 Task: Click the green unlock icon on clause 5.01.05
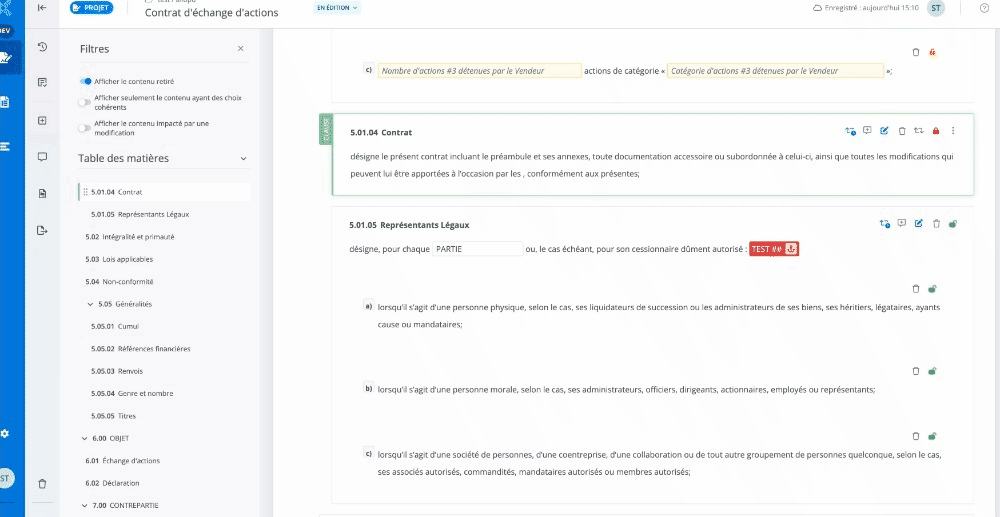coord(953,224)
